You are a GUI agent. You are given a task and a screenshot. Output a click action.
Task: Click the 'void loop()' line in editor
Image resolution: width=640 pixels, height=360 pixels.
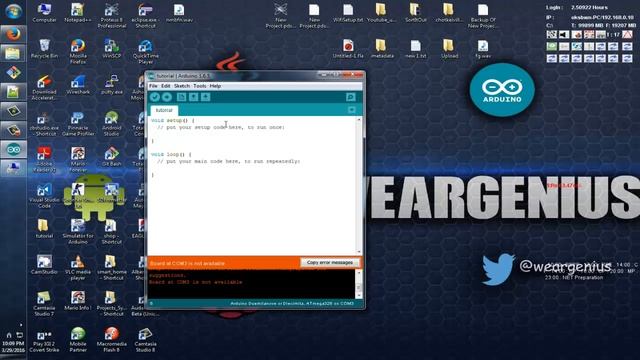(x=171, y=154)
